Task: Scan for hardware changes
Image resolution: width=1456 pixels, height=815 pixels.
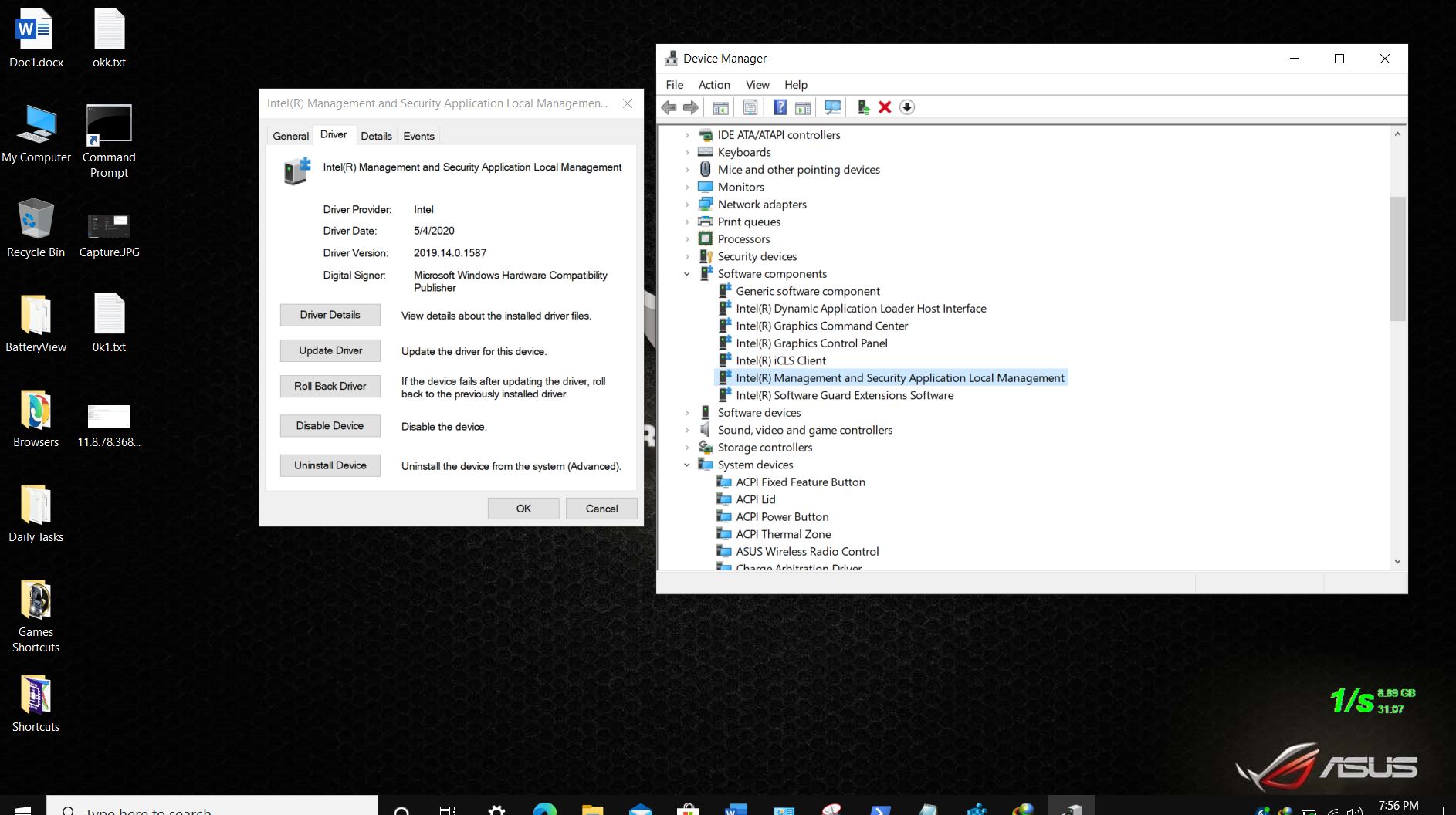Action: coord(832,107)
